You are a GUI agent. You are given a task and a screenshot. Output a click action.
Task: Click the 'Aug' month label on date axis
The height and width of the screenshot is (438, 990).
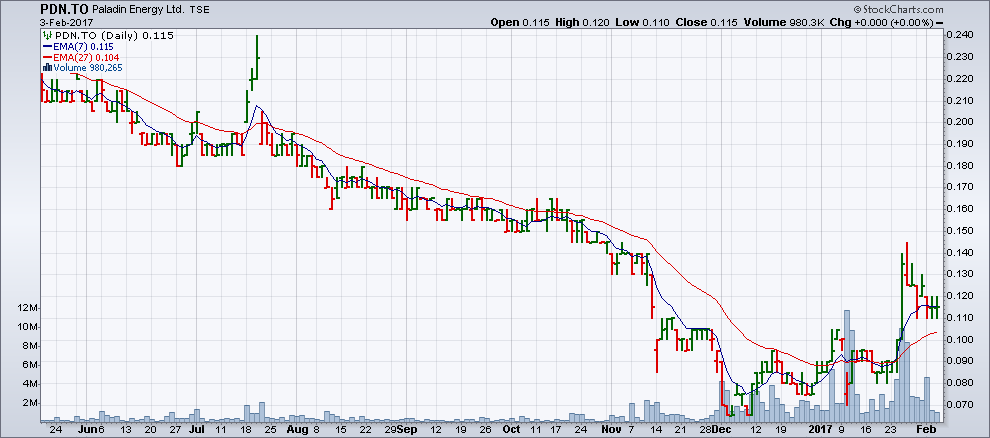[297, 429]
